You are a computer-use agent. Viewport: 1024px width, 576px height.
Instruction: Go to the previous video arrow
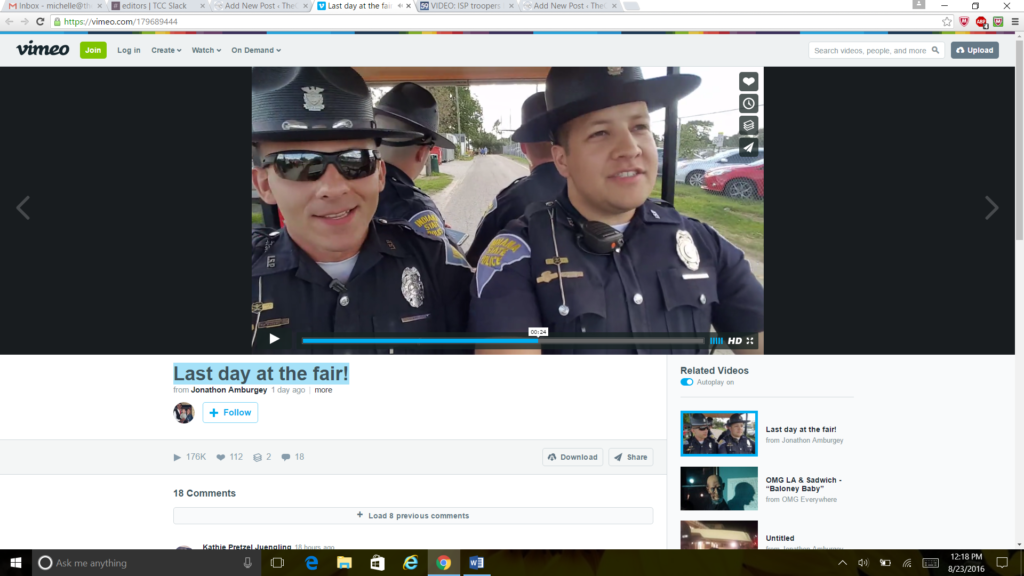23,208
